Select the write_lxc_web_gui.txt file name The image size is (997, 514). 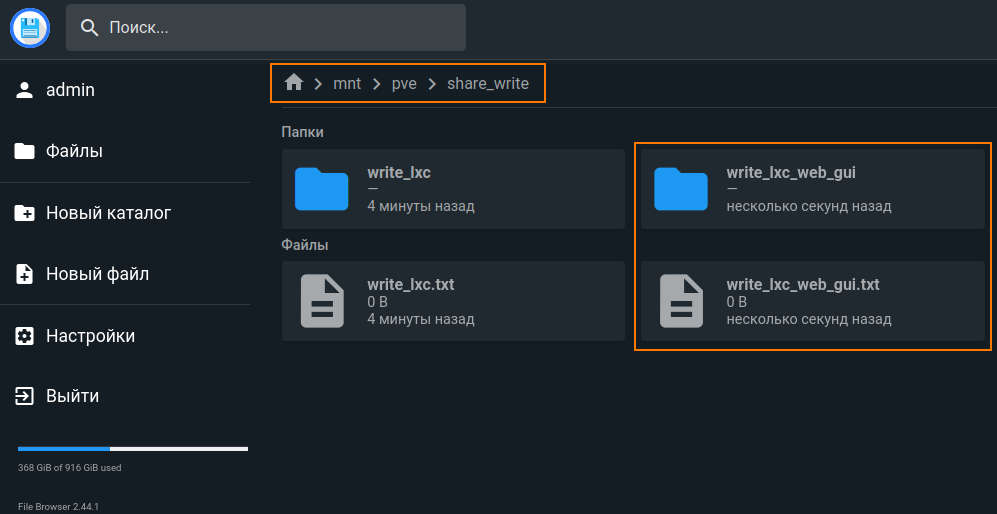803,284
